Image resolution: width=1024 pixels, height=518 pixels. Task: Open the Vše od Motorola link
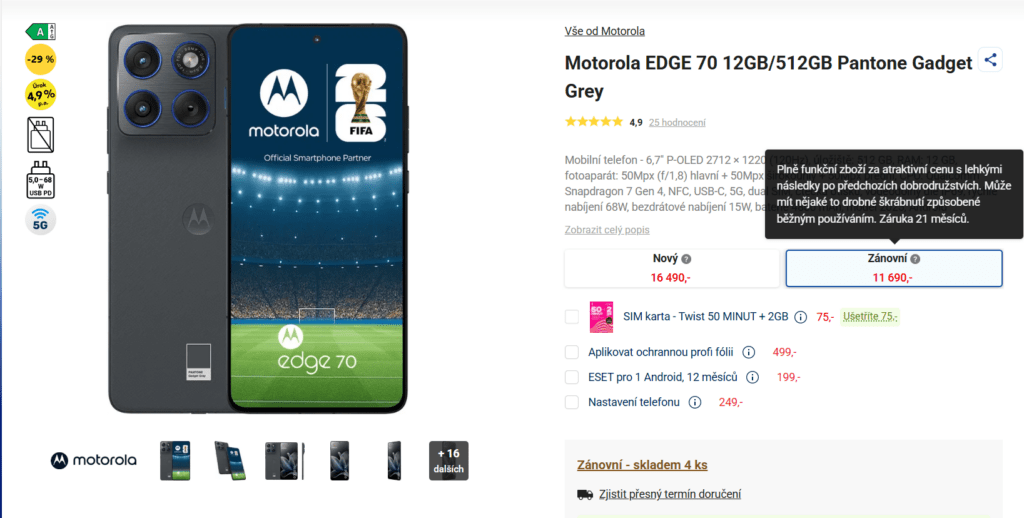point(605,31)
